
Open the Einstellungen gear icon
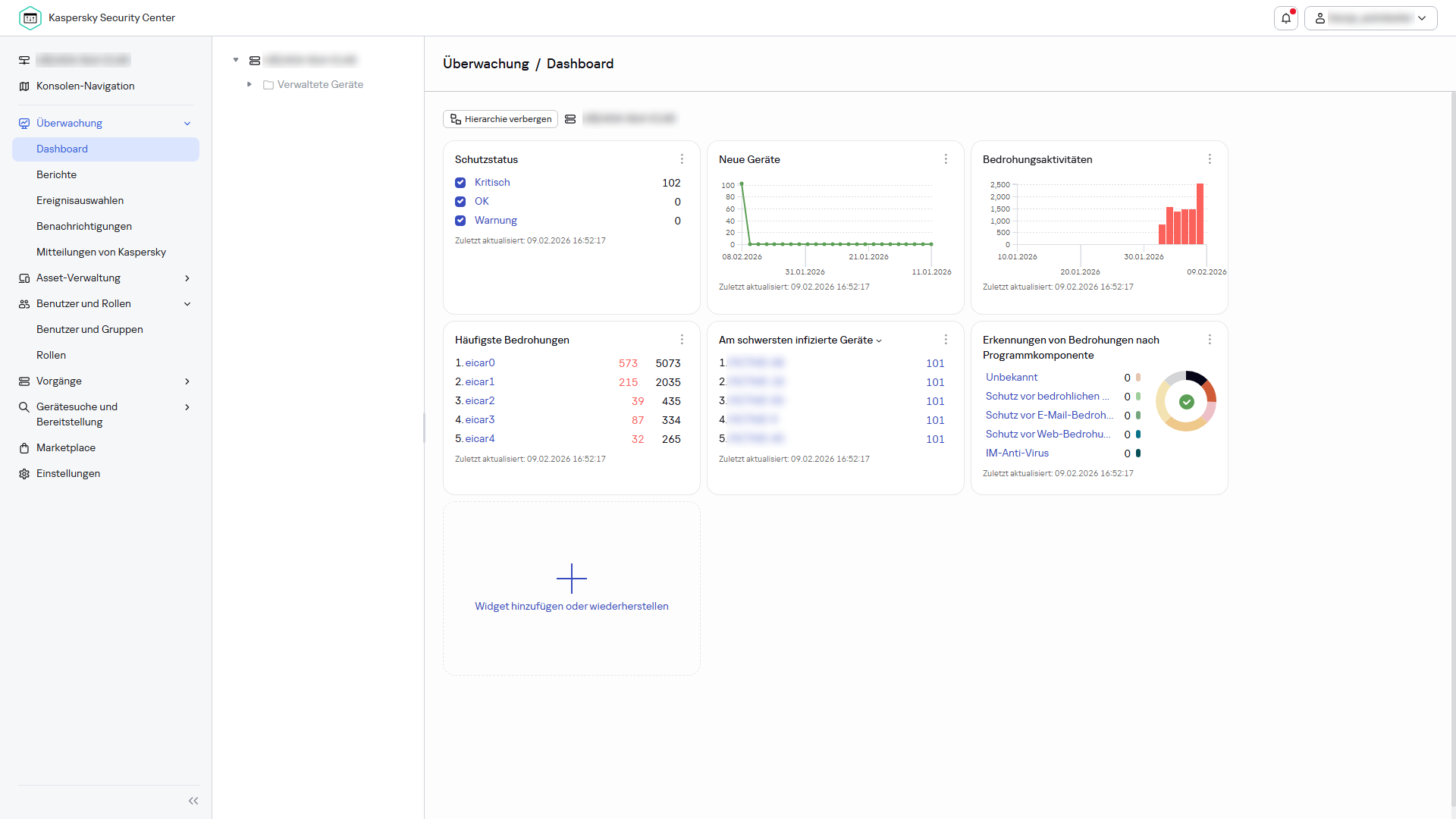pos(24,473)
